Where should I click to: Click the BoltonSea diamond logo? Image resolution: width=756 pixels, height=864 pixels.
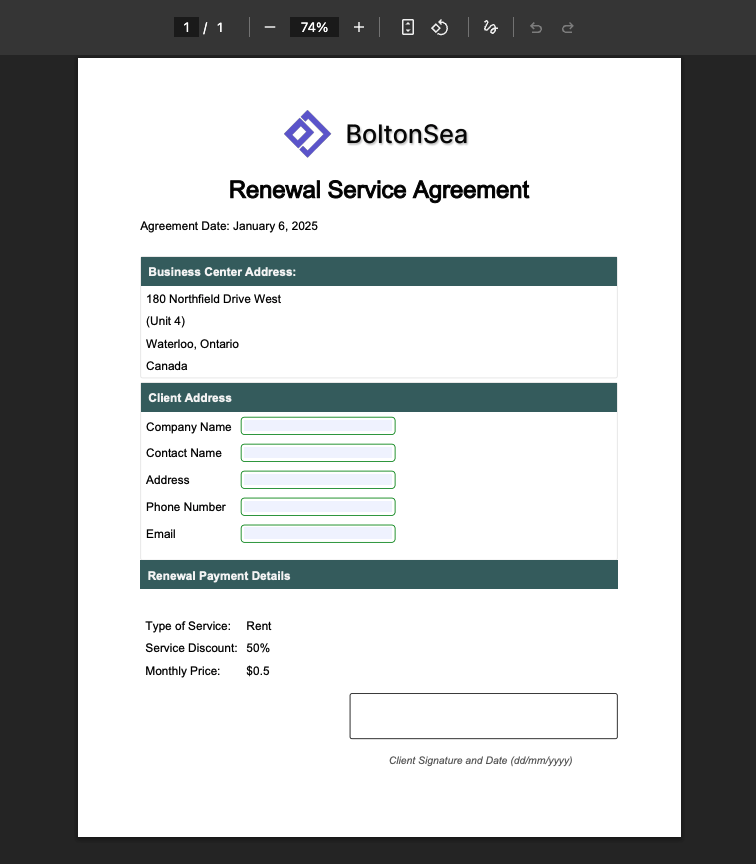307,133
